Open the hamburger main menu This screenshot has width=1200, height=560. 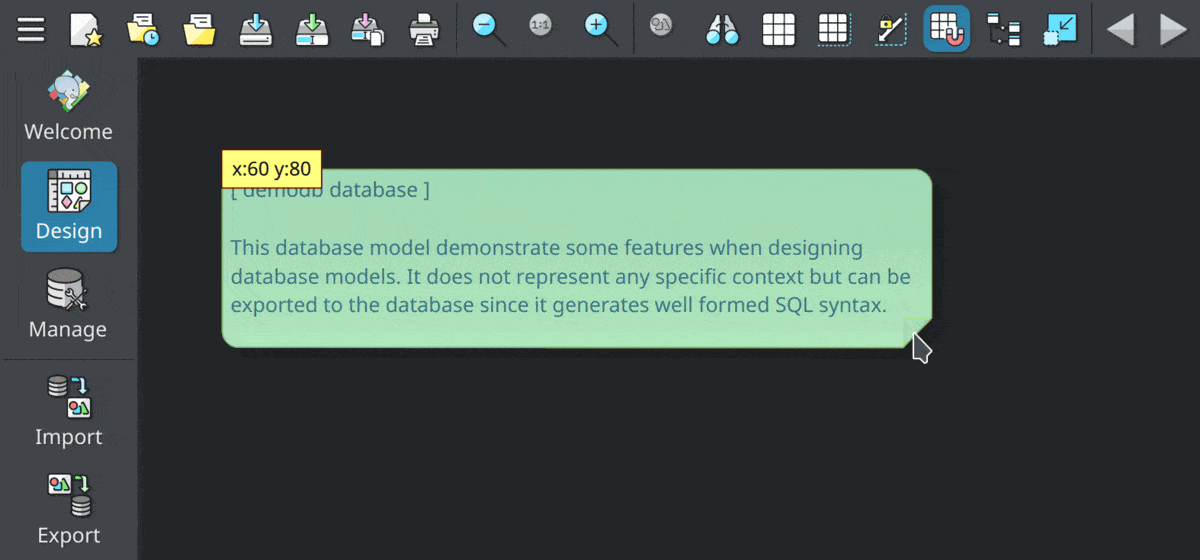tap(31, 29)
